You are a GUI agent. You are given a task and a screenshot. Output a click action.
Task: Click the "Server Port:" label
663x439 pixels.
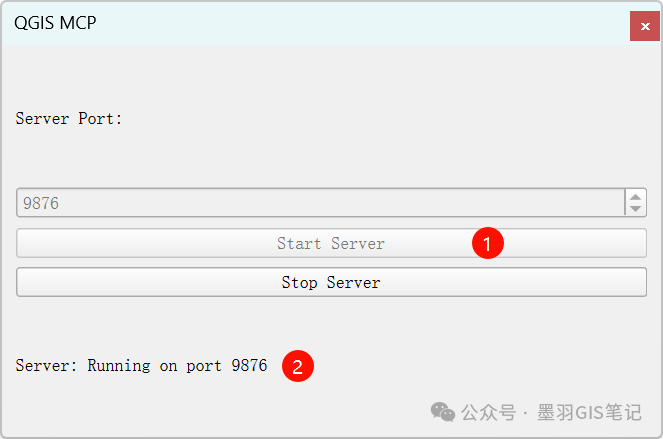pyautogui.click(x=69, y=118)
